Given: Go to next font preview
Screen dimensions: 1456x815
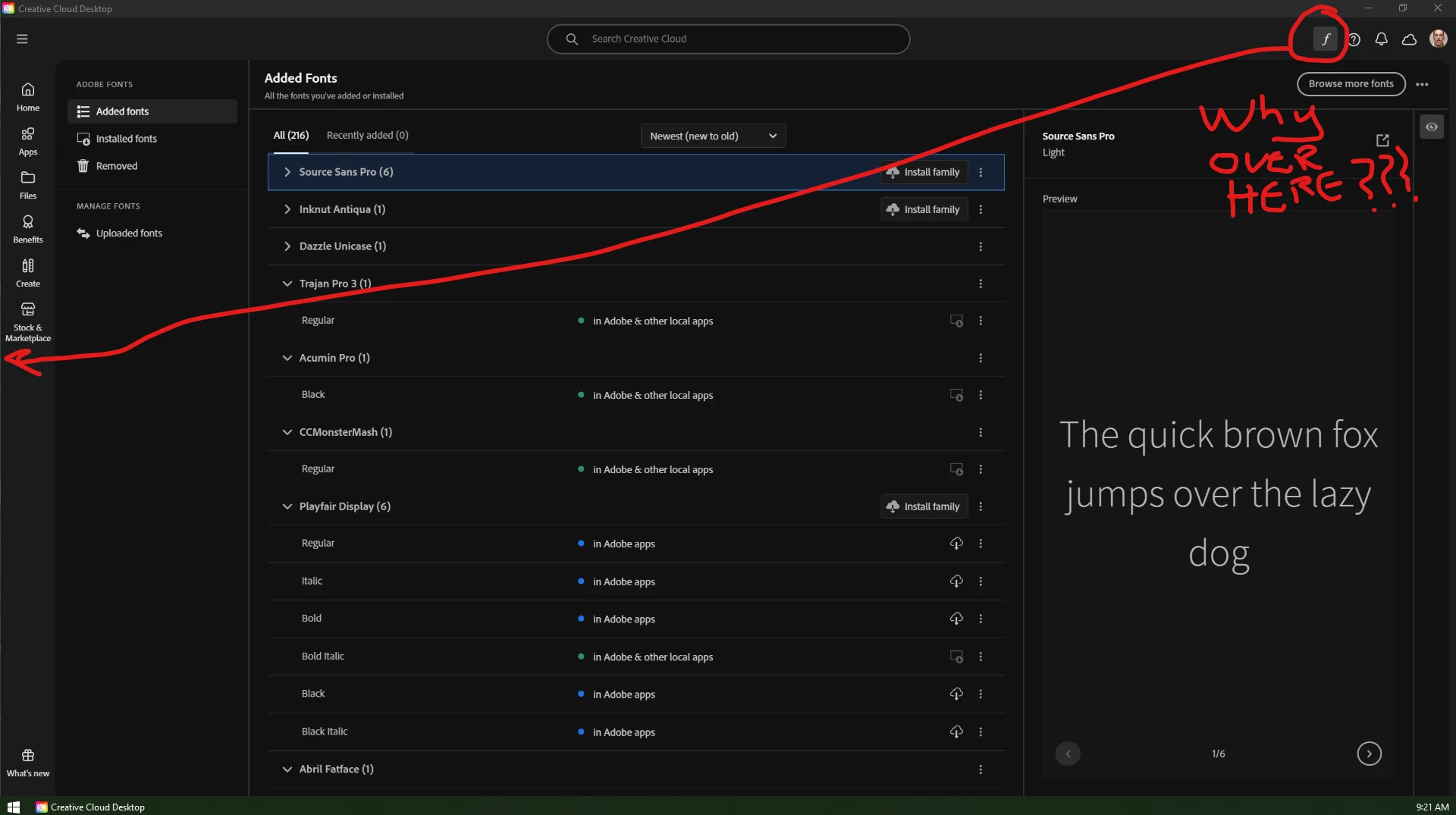Looking at the screenshot, I should pos(1369,754).
